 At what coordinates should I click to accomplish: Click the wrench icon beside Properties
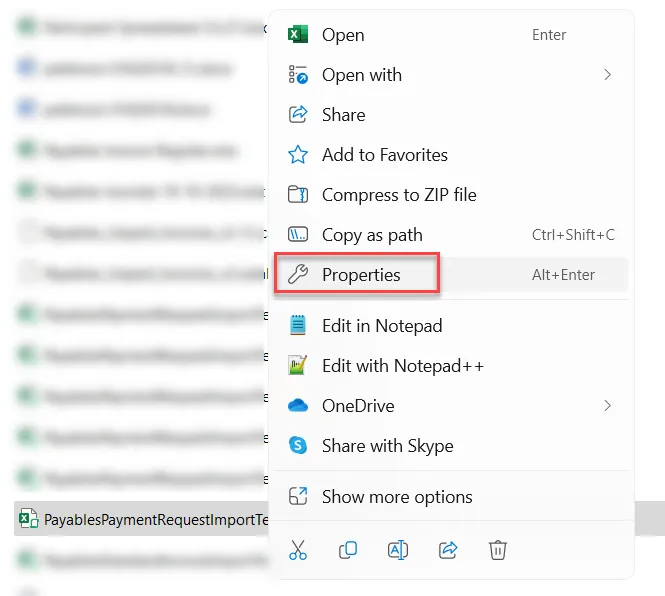pyautogui.click(x=298, y=275)
